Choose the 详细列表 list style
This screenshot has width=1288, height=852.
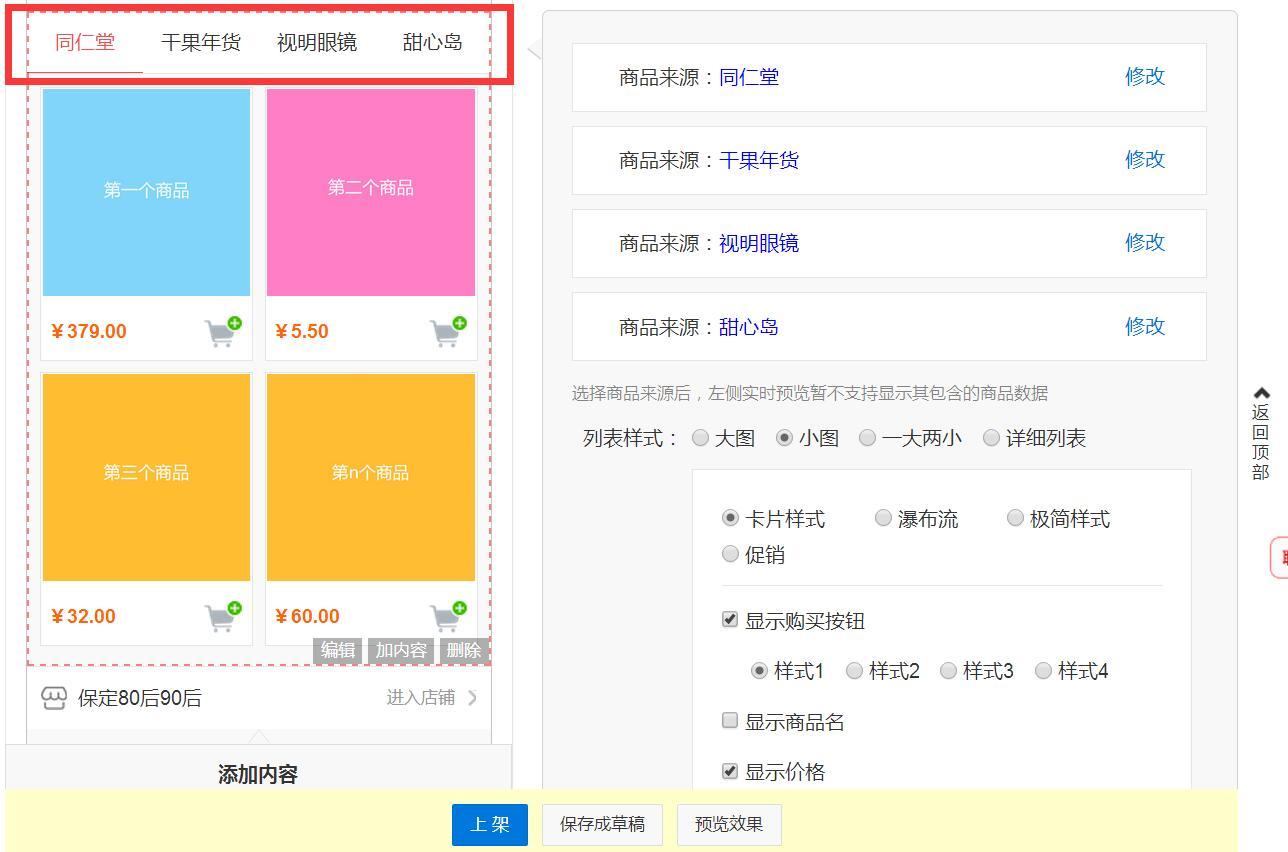click(992, 437)
